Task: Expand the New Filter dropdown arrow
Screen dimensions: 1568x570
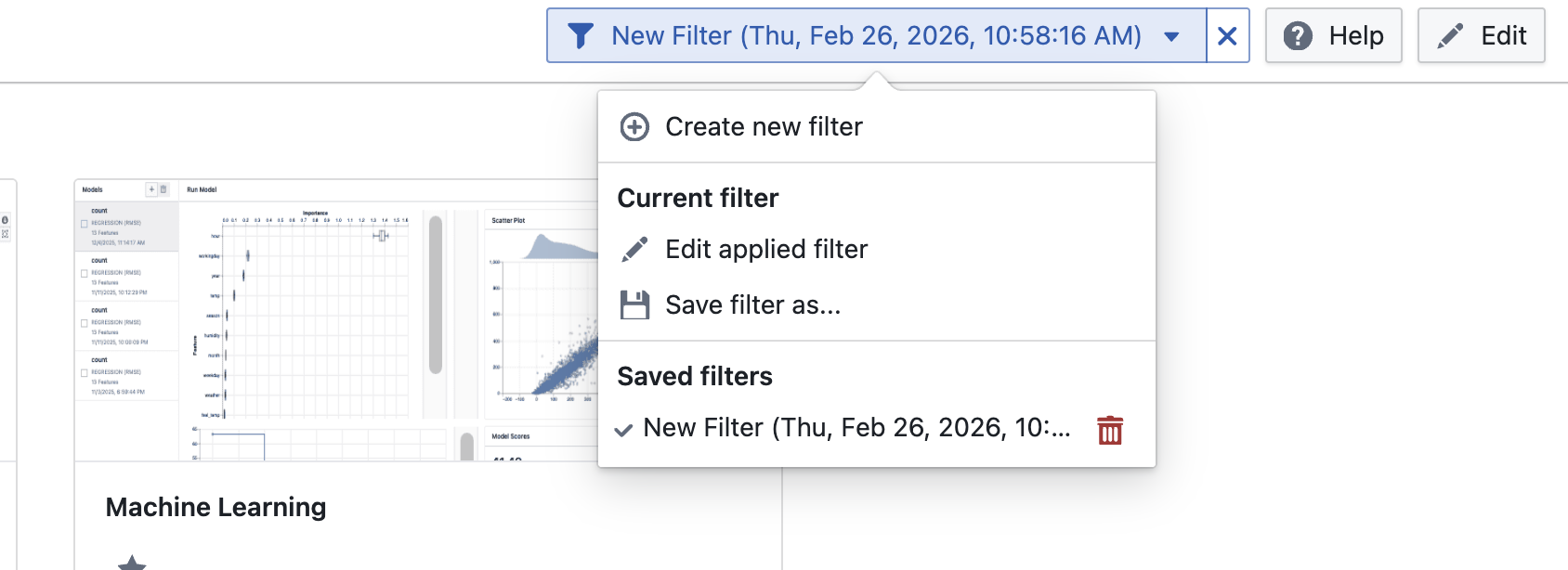Action: [1171, 36]
